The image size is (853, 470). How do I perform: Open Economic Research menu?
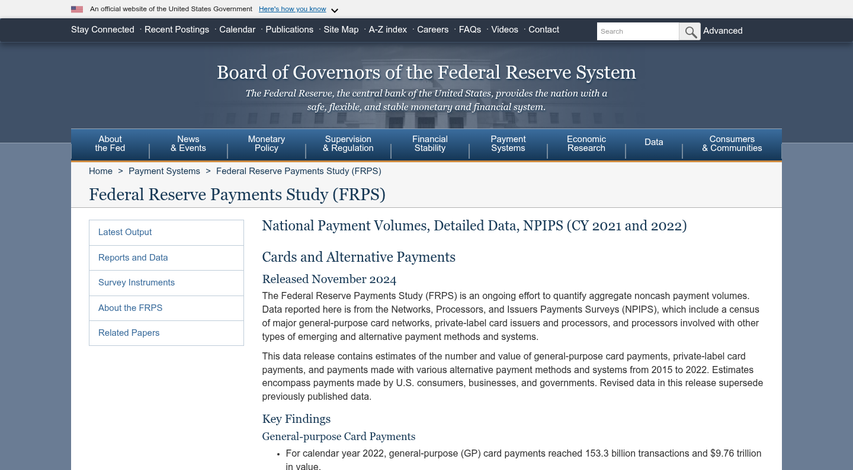pos(586,144)
